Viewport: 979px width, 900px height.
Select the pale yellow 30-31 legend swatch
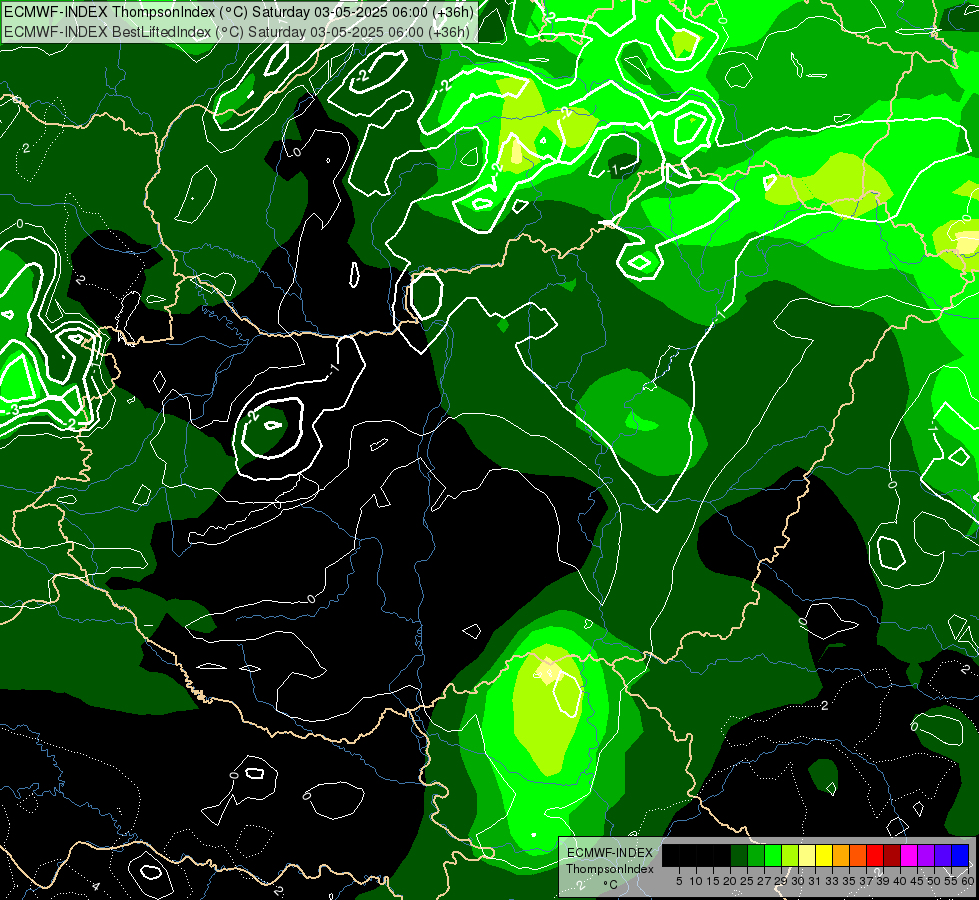(807, 855)
